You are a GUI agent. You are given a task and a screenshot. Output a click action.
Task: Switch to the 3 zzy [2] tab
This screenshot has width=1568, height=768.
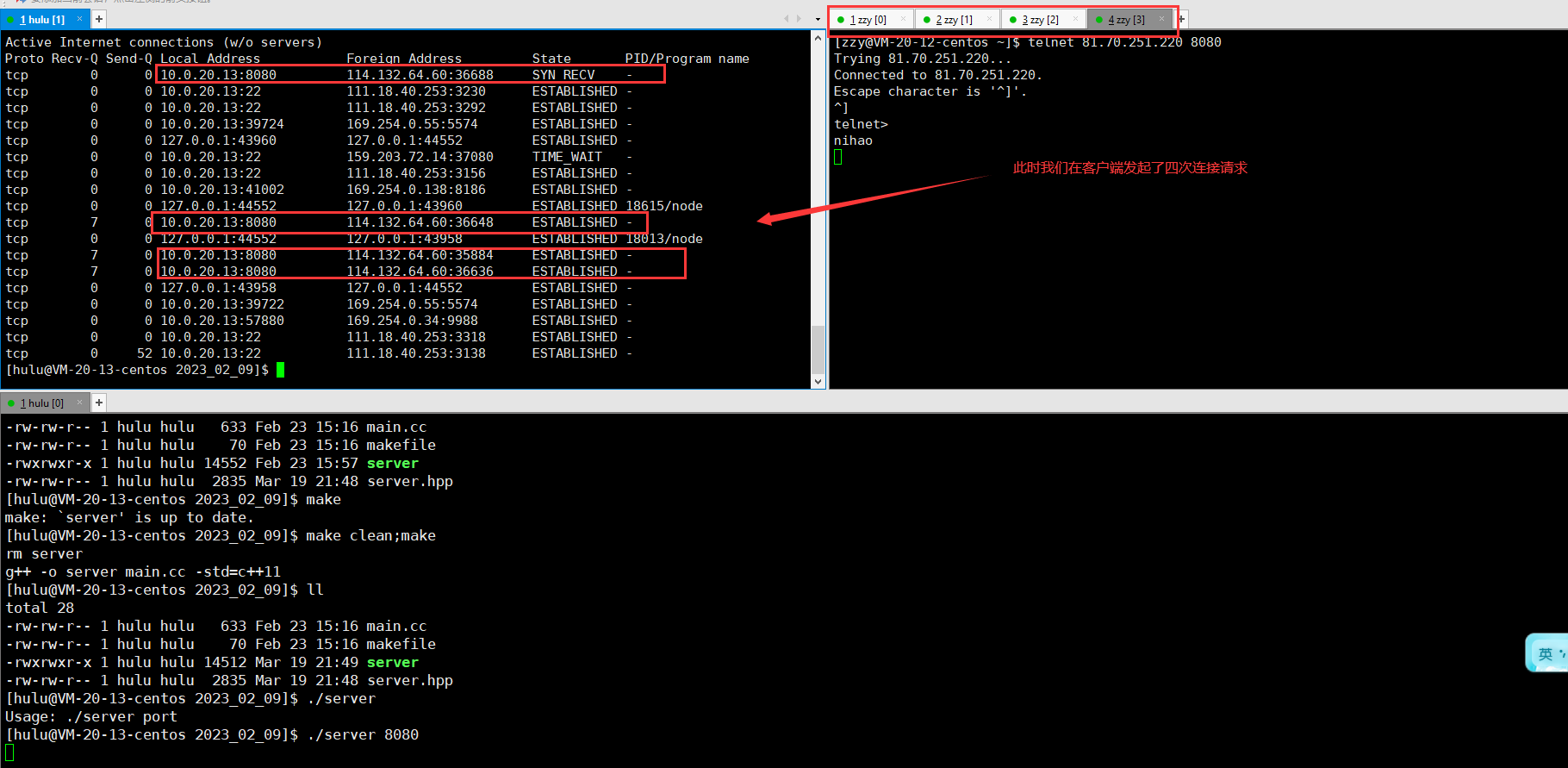[1042, 19]
